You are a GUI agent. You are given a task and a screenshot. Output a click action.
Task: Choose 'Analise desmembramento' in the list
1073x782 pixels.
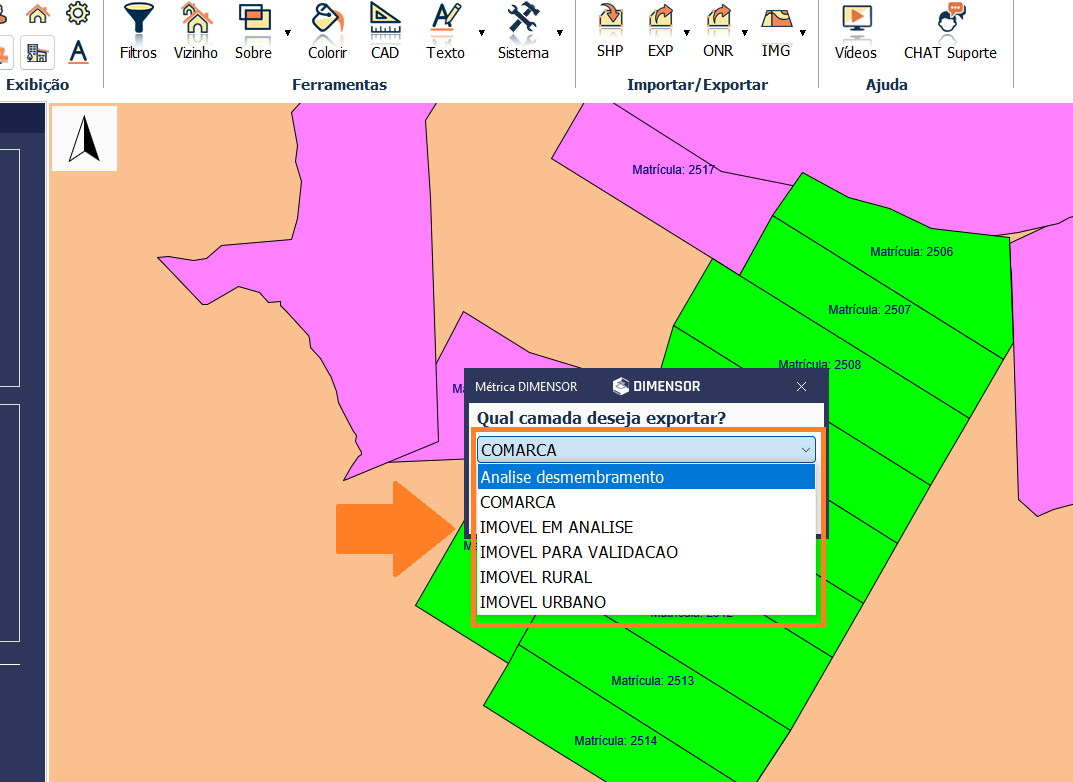572,477
